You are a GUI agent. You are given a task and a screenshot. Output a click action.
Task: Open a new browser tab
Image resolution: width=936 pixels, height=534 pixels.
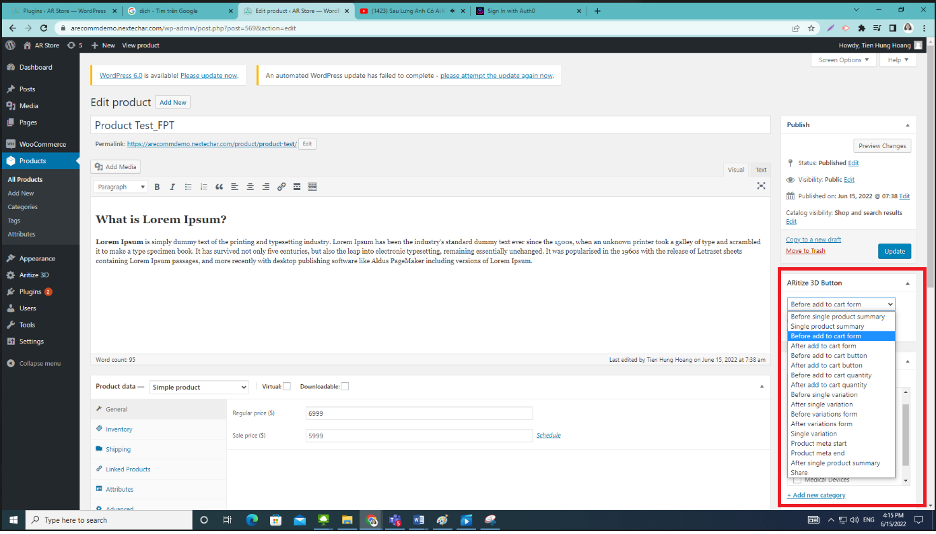pyautogui.click(x=598, y=11)
